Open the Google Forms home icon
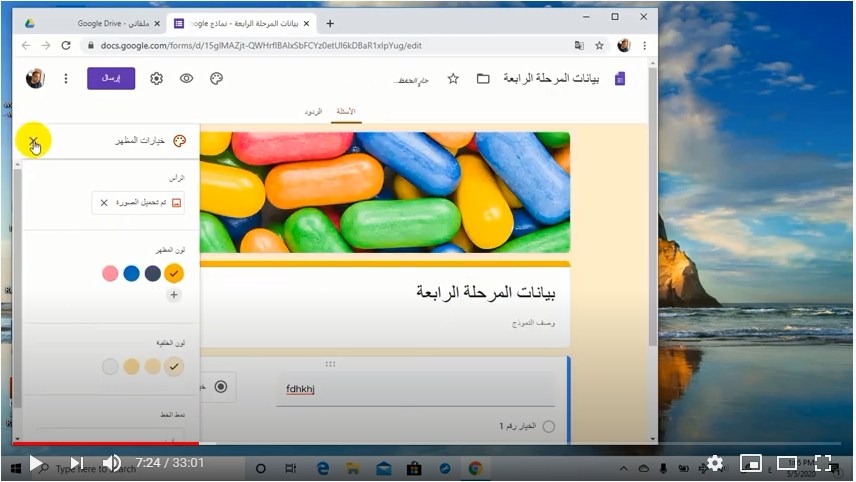Screen dimensions: 856x482 [620, 79]
